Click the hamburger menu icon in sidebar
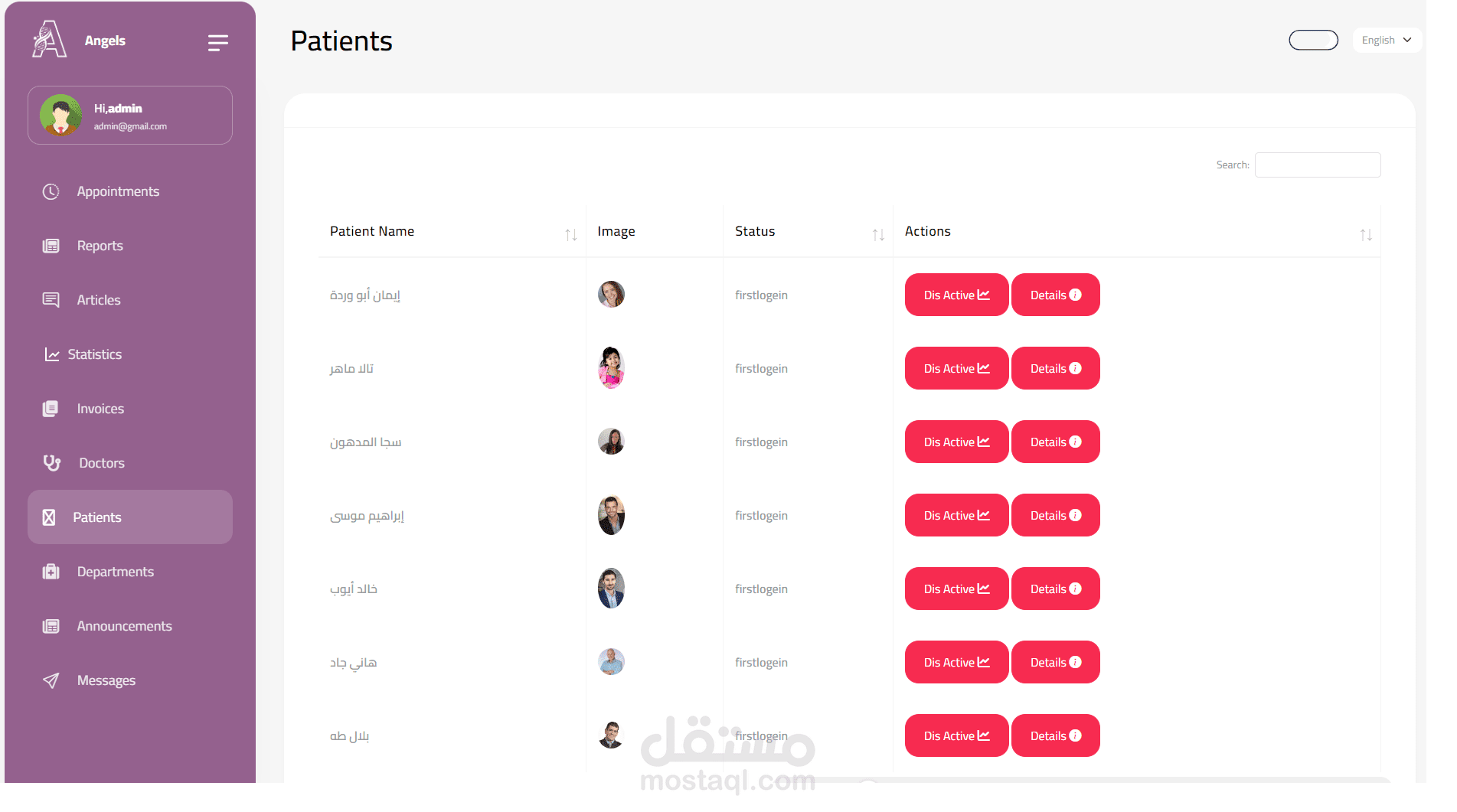This screenshot has width=1457, height=812. pos(217,43)
